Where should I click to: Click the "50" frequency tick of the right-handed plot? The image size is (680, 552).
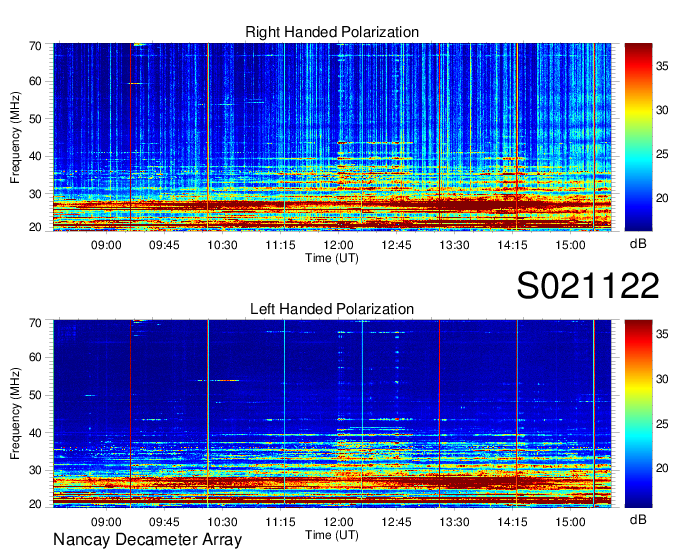click(x=35, y=119)
